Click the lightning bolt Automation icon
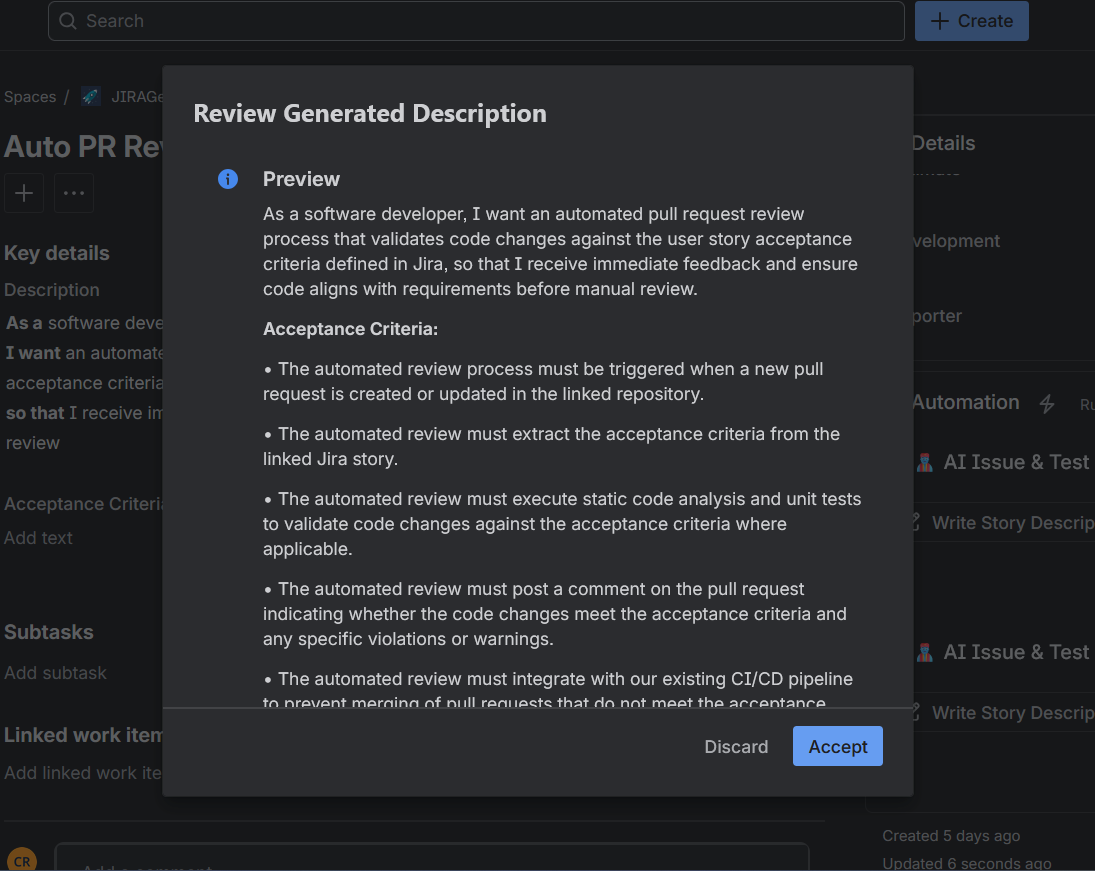1095x871 pixels. click(1046, 403)
